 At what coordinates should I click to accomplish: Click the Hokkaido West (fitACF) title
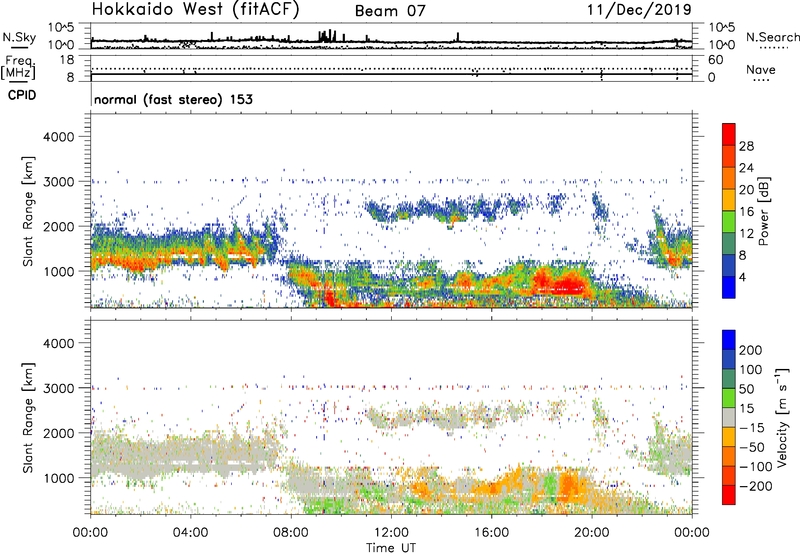(x=195, y=10)
